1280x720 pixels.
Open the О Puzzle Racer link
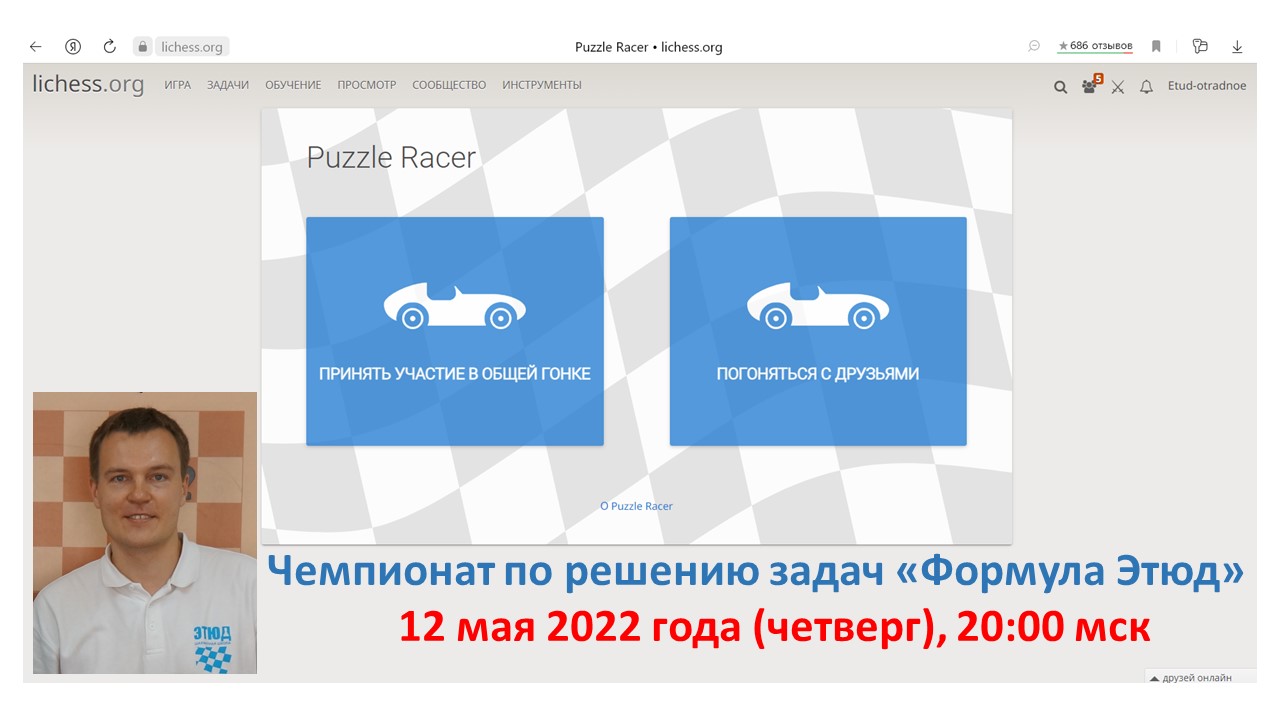click(636, 506)
